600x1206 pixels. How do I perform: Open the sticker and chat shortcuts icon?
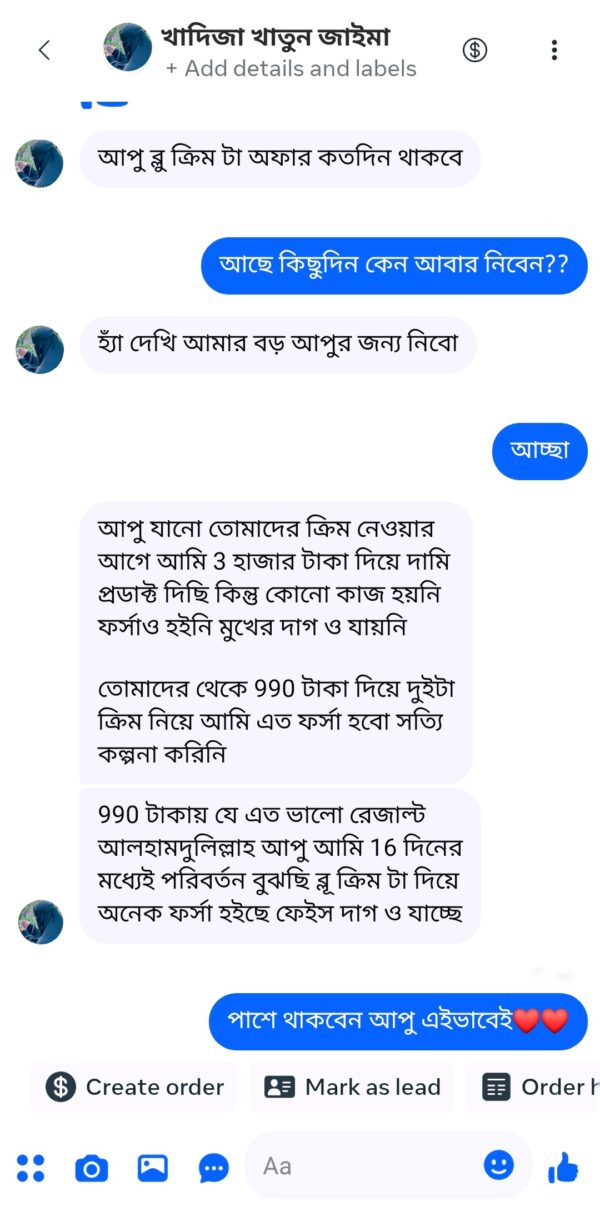click(213, 1167)
